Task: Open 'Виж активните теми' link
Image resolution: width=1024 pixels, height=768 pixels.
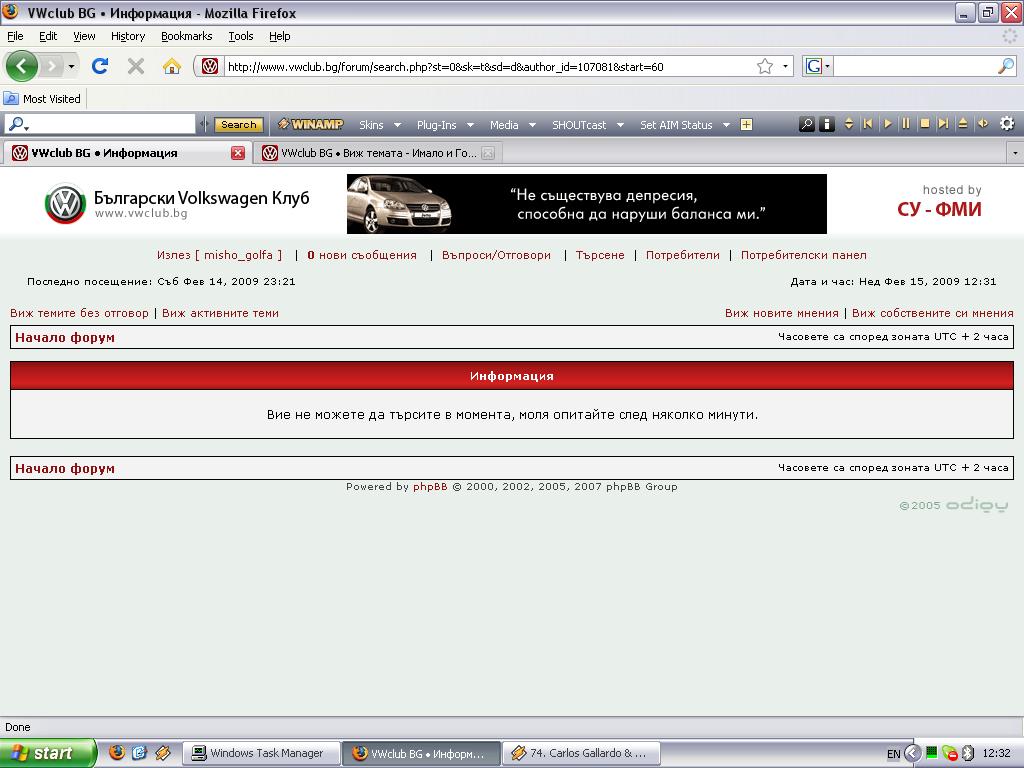Action: [220, 313]
